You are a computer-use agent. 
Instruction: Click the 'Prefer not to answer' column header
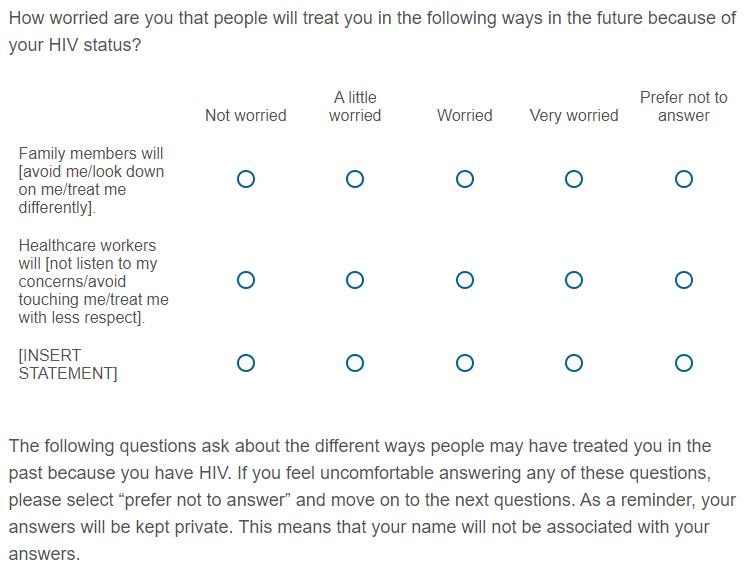click(684, 107)
